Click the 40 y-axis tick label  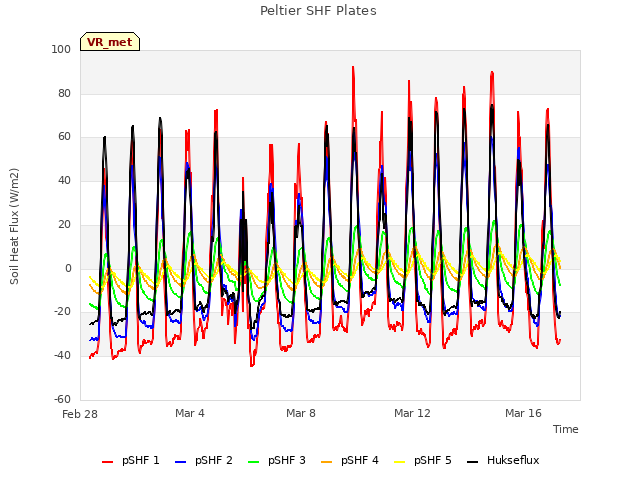(64, 180)
